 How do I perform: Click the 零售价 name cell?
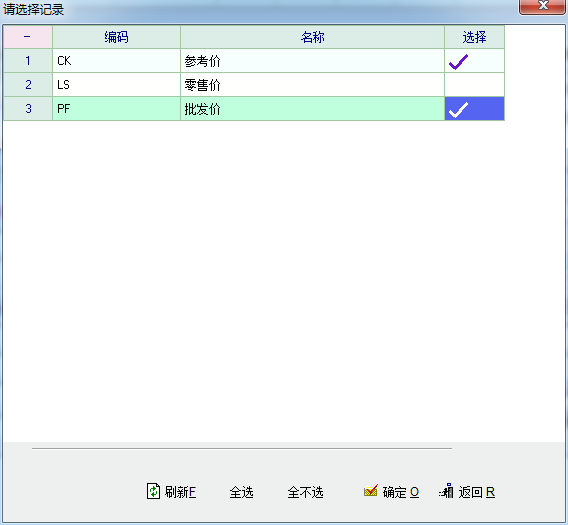[312, 85]
